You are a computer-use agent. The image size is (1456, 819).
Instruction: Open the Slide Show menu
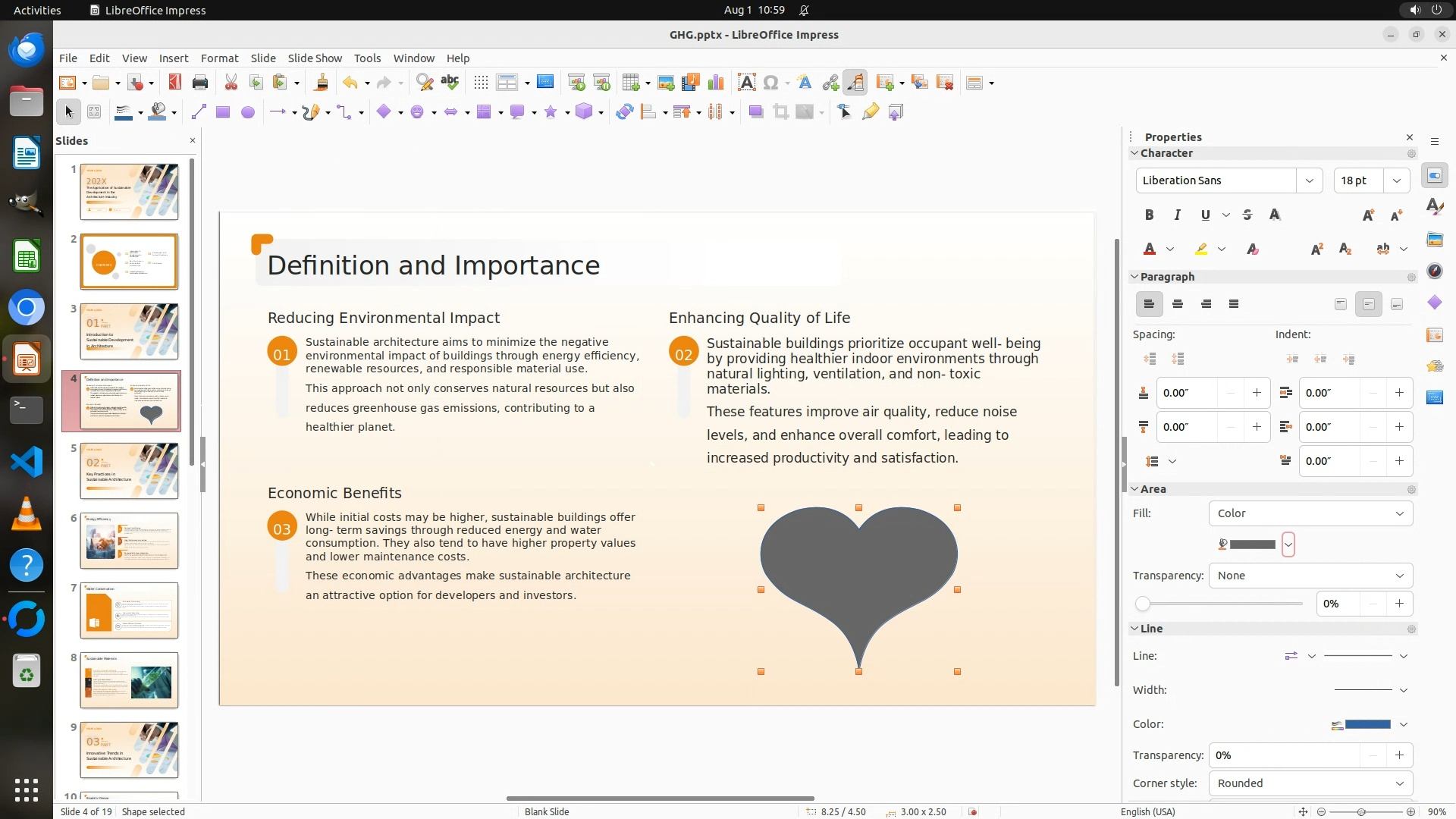[315, 58]
